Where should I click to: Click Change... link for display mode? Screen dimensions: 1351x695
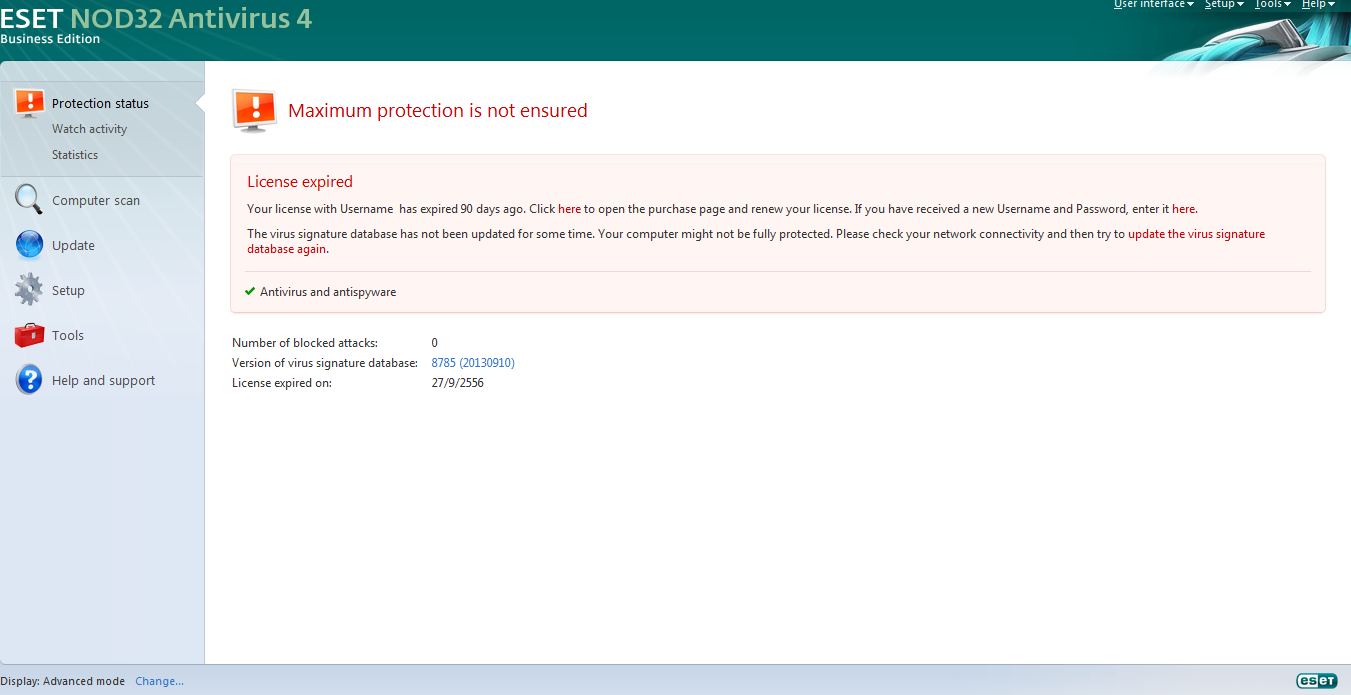160,681
